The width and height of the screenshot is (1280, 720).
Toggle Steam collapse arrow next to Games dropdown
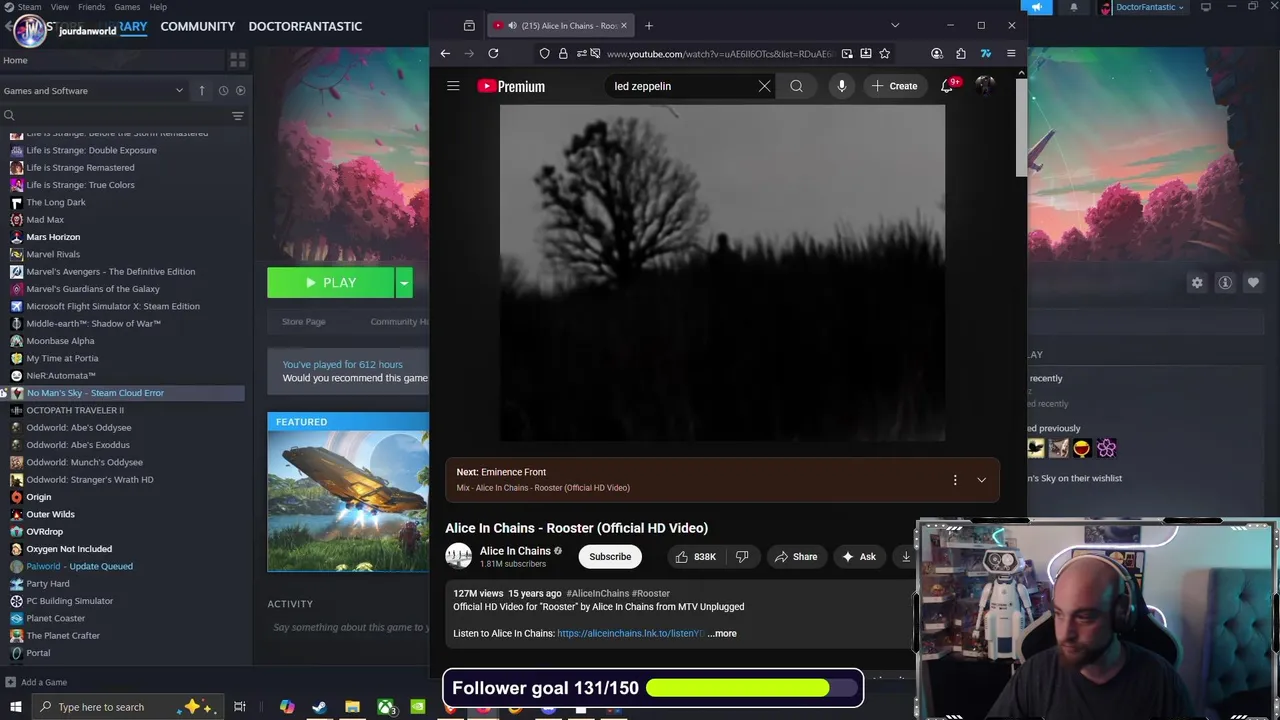(201, 90)
